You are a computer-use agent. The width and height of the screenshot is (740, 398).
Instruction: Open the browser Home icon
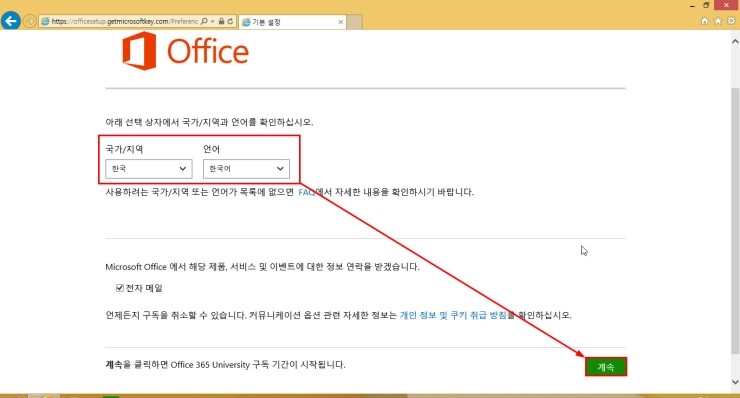pos(705,21)
